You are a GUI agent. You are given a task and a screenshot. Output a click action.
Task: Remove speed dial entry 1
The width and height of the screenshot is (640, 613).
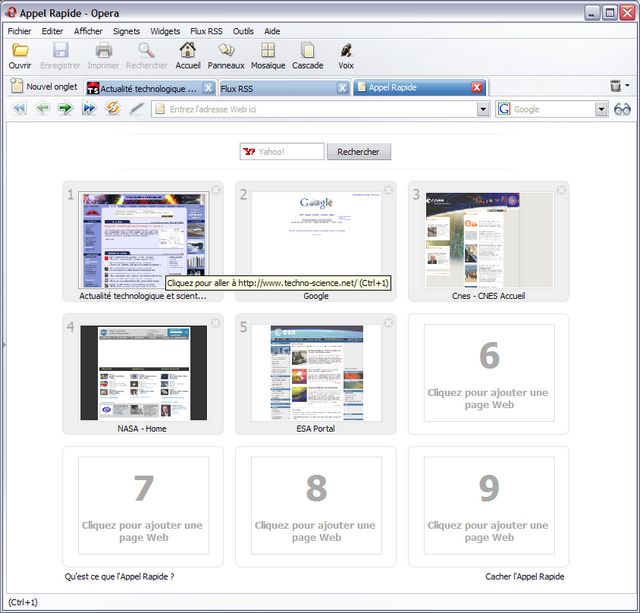pos(216,190)
